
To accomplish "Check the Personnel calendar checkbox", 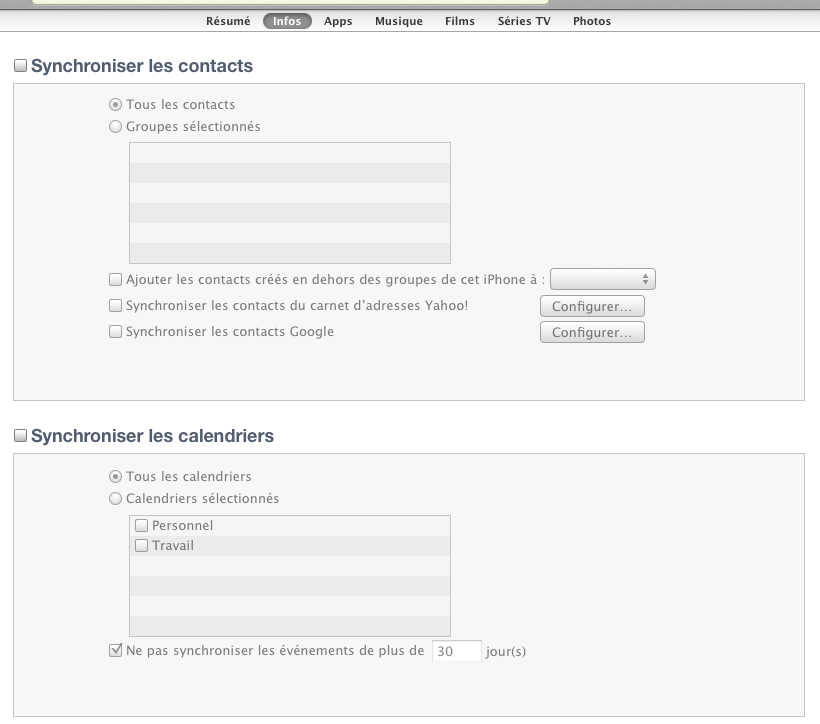I will tap(141, 525).
